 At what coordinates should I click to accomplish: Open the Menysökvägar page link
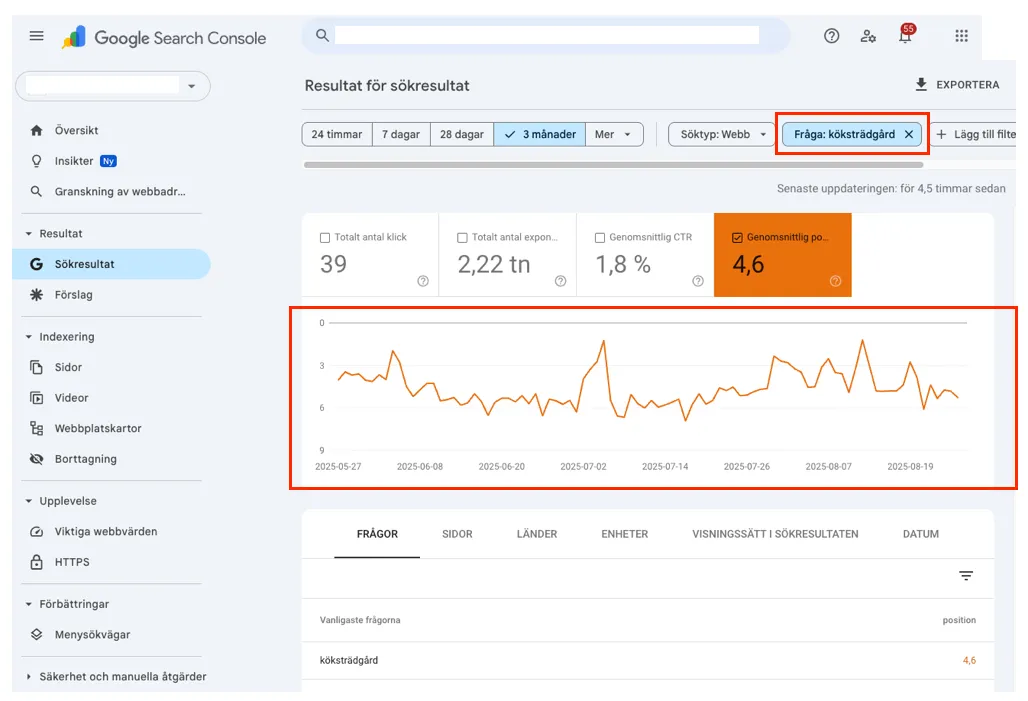[92, 635]
